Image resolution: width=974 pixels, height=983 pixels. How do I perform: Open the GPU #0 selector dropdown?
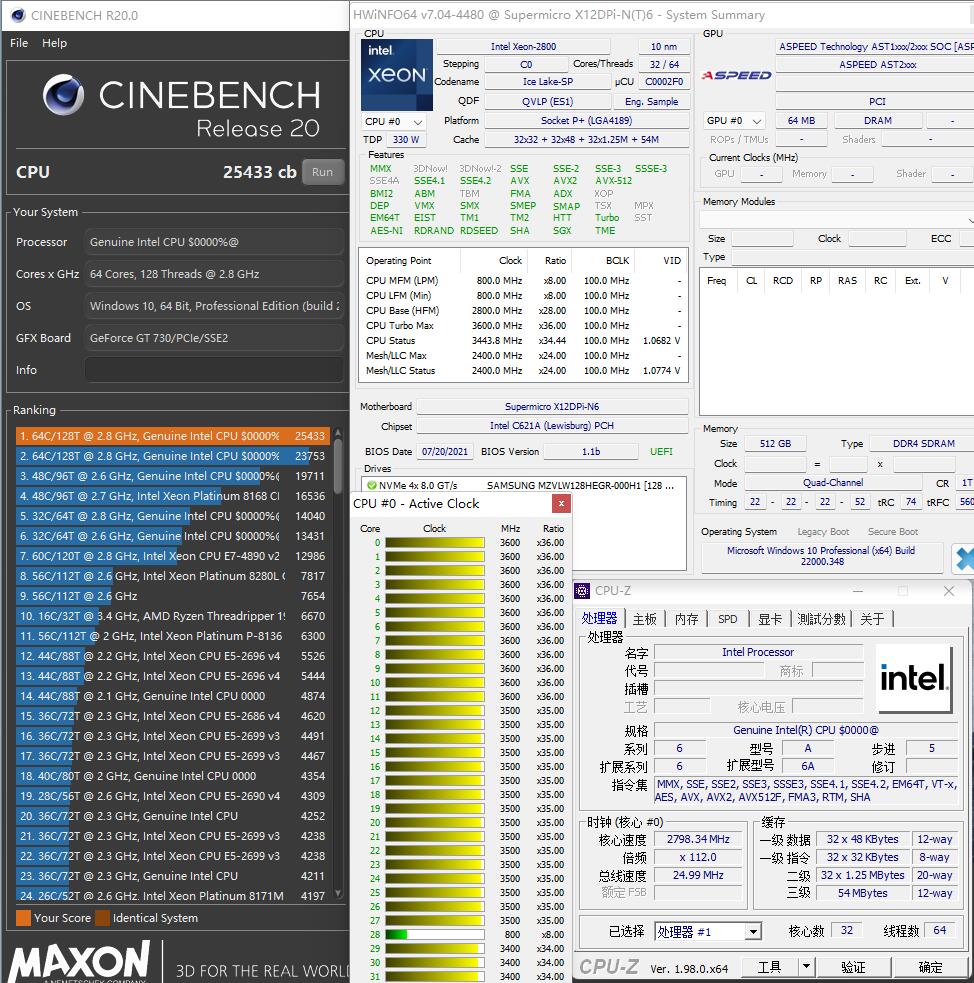(x=734, y=120)
